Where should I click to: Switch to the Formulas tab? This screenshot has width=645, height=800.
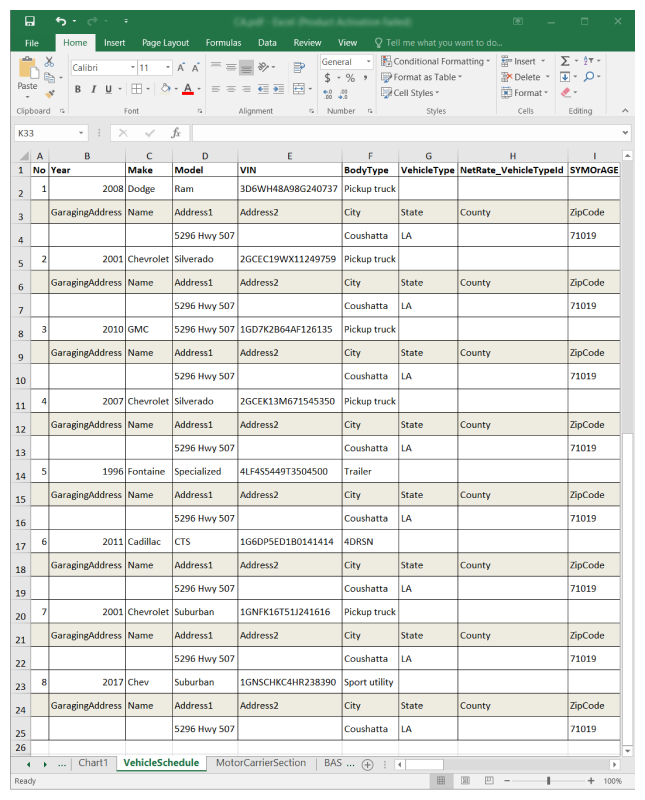pyautogui.click(x=224, y=43)
